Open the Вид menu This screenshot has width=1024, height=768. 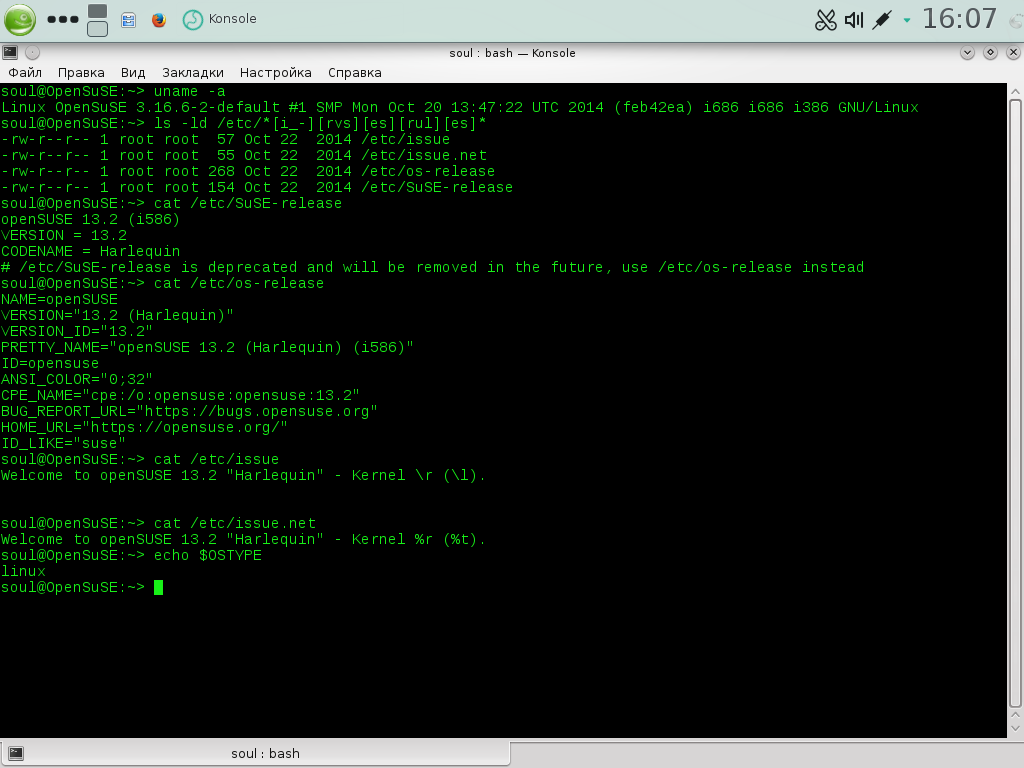(133, 72)
